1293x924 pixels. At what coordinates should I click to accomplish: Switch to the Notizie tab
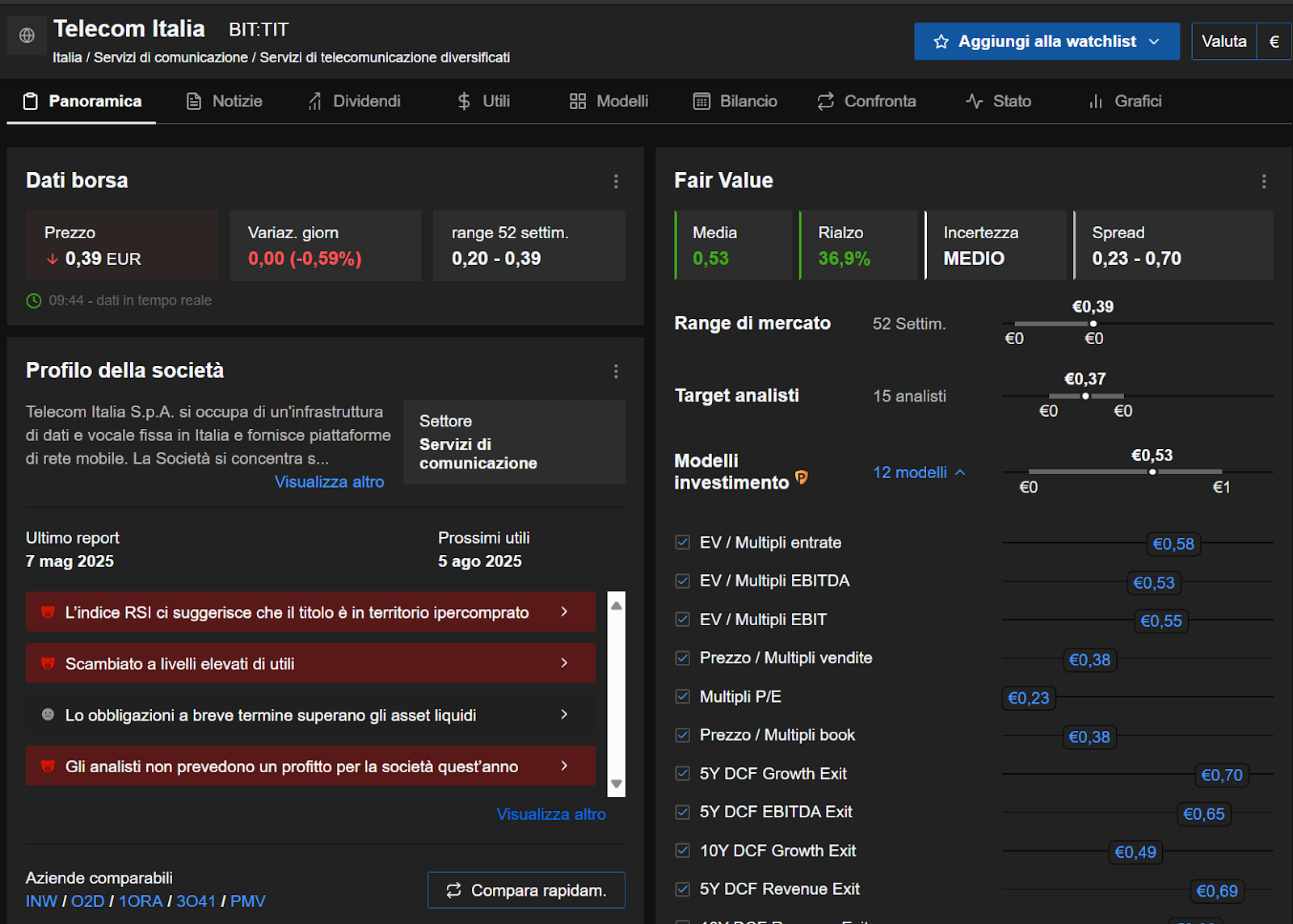tap(225, 101)
